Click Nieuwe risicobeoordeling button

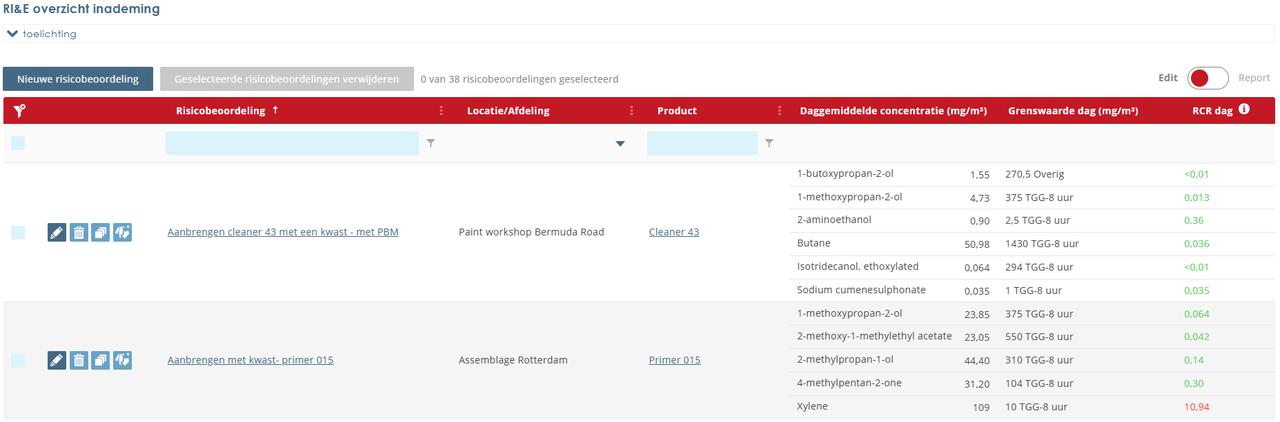(x=78, y=78)
